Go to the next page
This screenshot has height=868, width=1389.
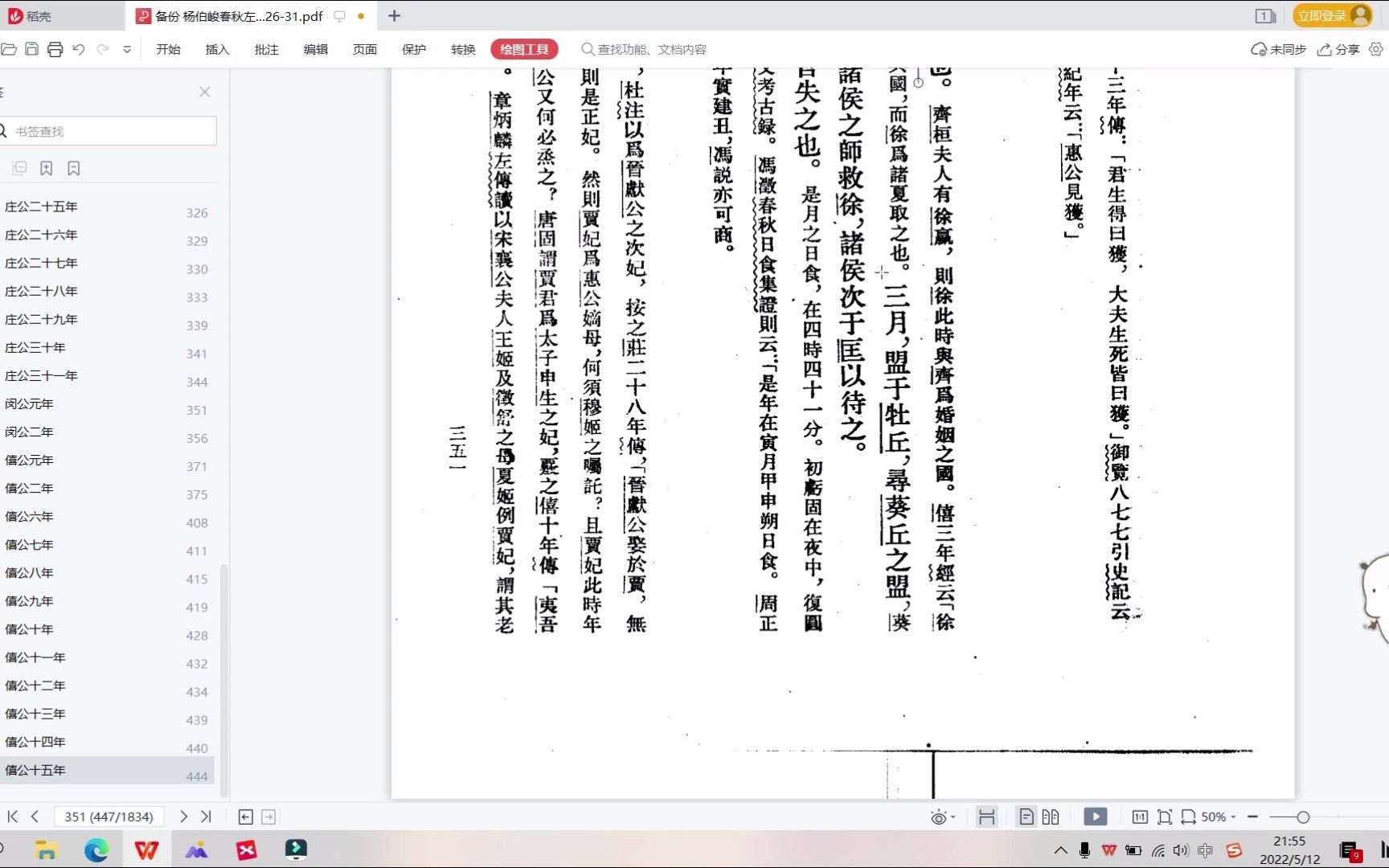click(x=183, y=817)
